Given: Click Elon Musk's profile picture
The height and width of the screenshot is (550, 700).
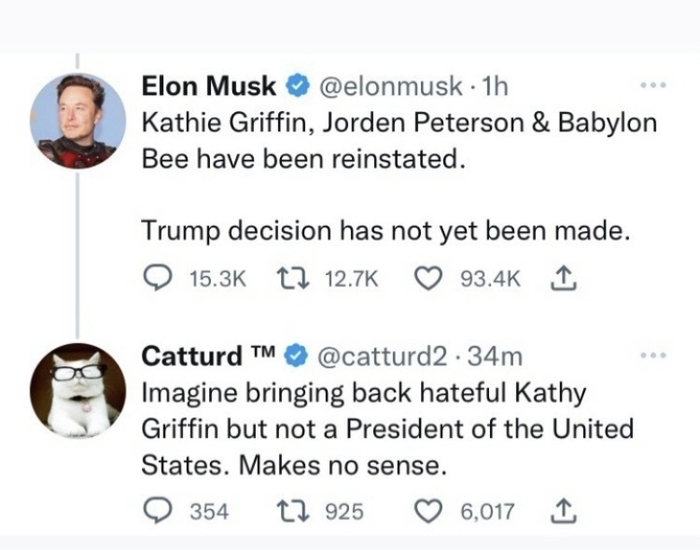Looking at the screenshot, I should tap(79, 122).
